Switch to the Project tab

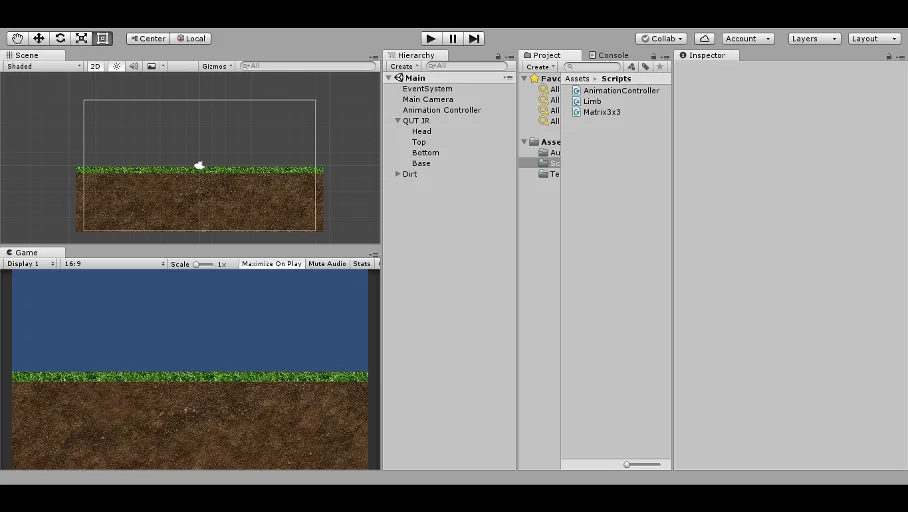point(550,55)
